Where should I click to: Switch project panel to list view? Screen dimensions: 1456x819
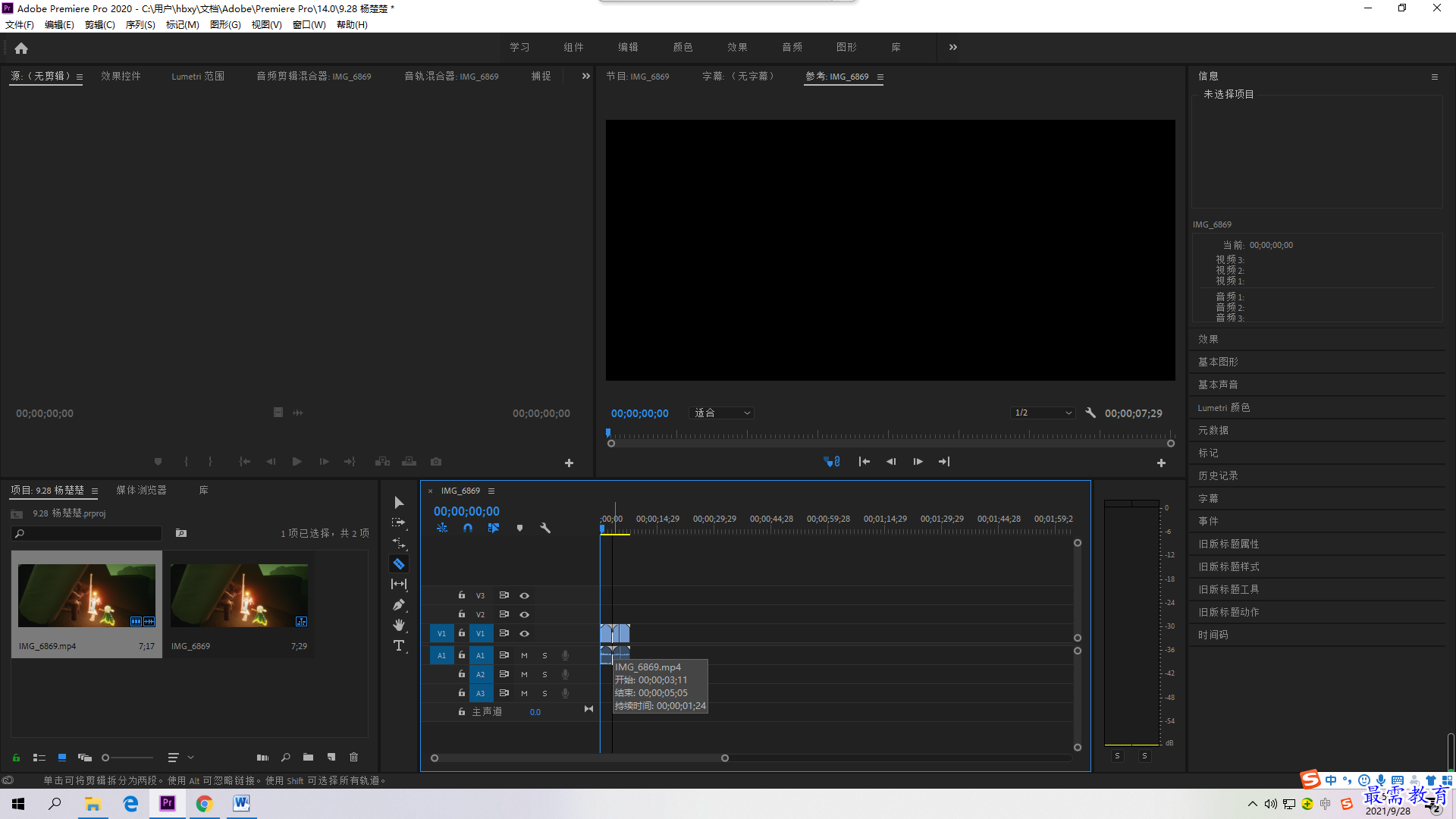(x=39, y=757)
